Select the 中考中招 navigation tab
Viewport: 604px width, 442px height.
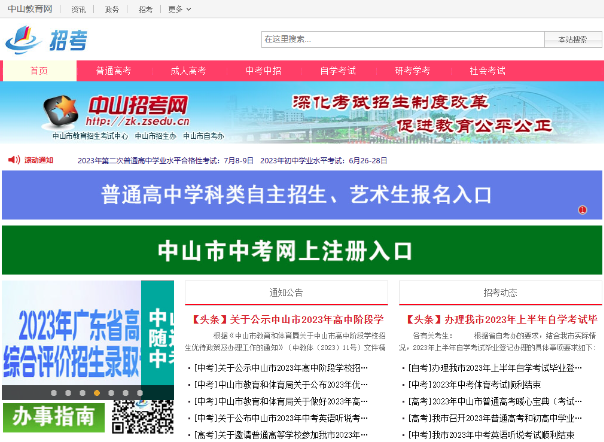[263, 71]
